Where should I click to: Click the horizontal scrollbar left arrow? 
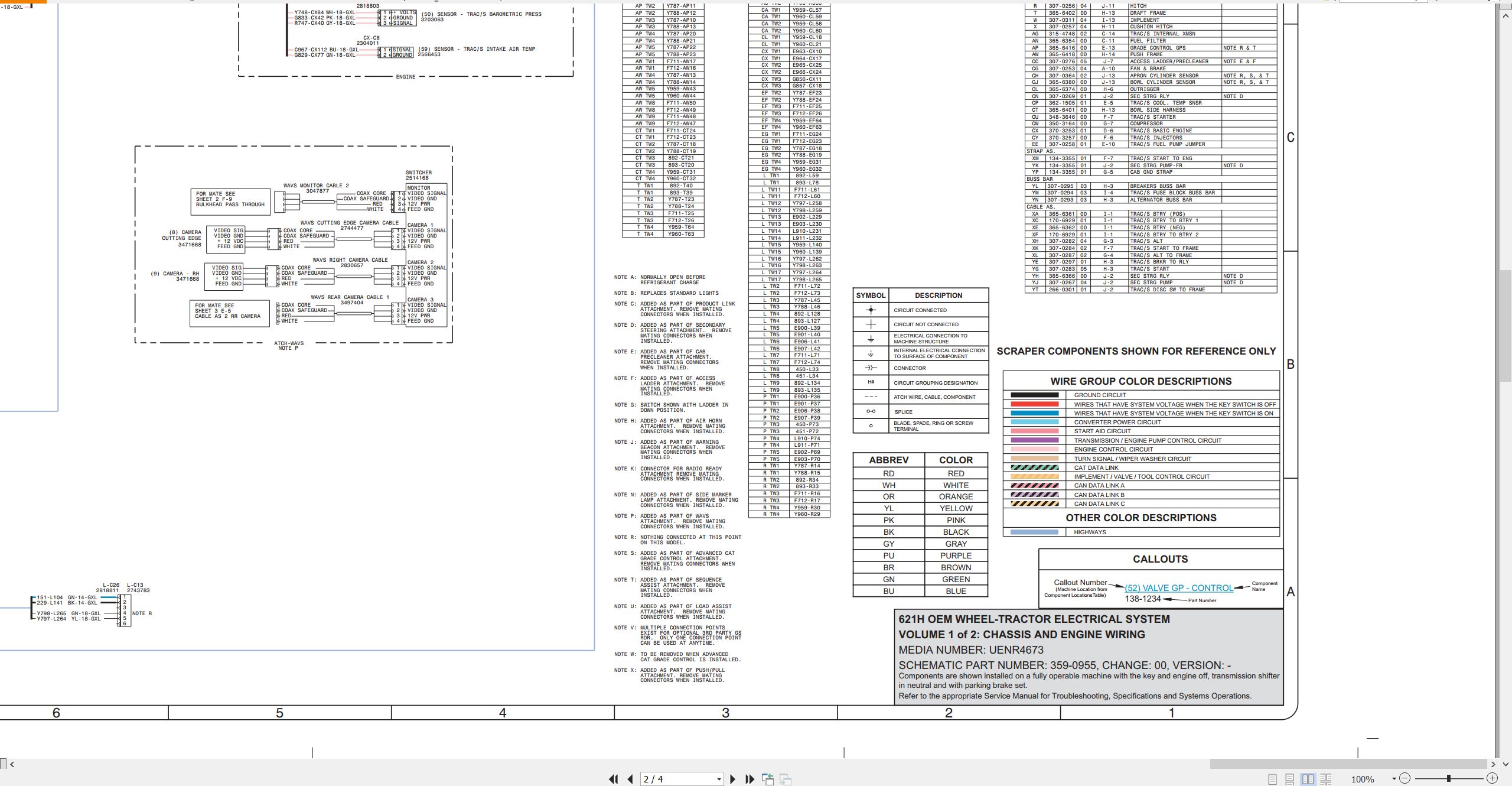point(12,764)
